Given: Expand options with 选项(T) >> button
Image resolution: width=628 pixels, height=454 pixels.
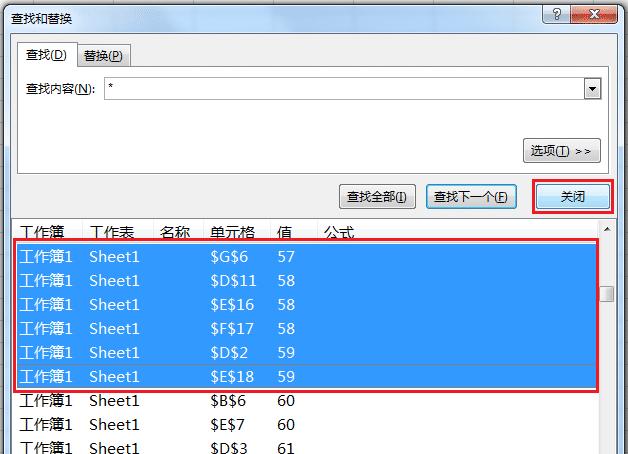Looking at the screenshot, I should pyautogui.click(x=562, y=151).
